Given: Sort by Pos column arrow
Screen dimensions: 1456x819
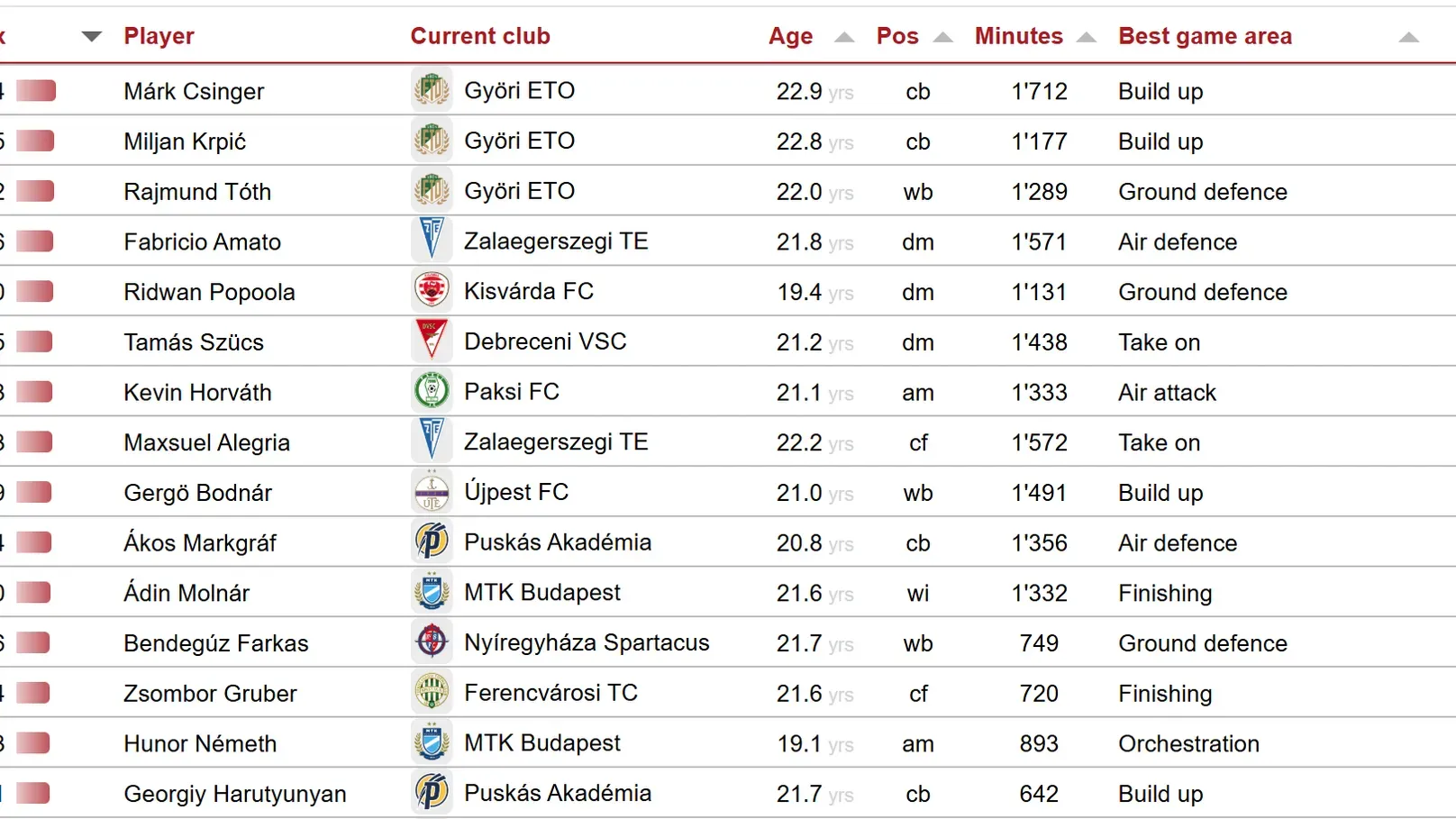Looking at the screenshot, I should (x=942, y=38).
